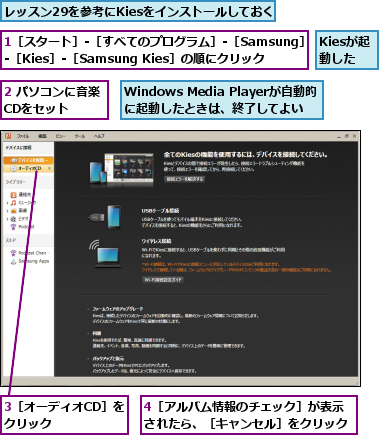Expand the music library tree arrow
The height and width of the screenshot is (435, 379).
point(7,203)
